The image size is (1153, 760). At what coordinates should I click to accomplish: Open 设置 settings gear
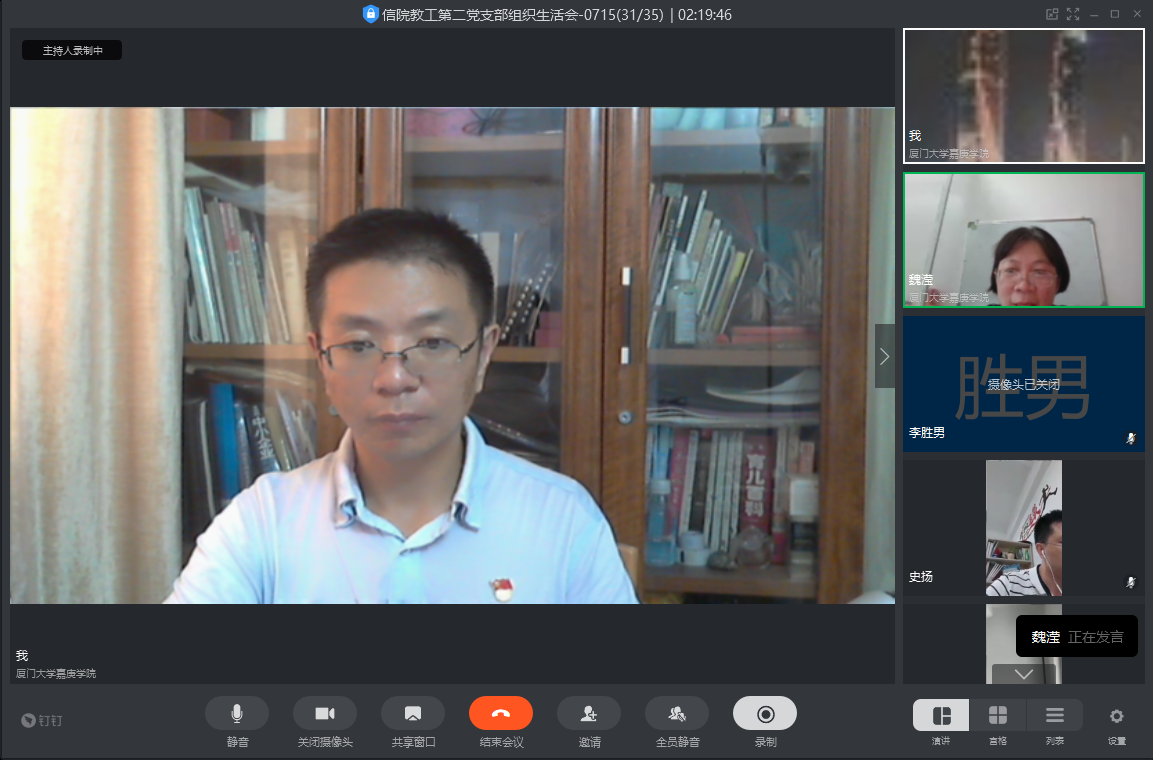(1117, 716)
